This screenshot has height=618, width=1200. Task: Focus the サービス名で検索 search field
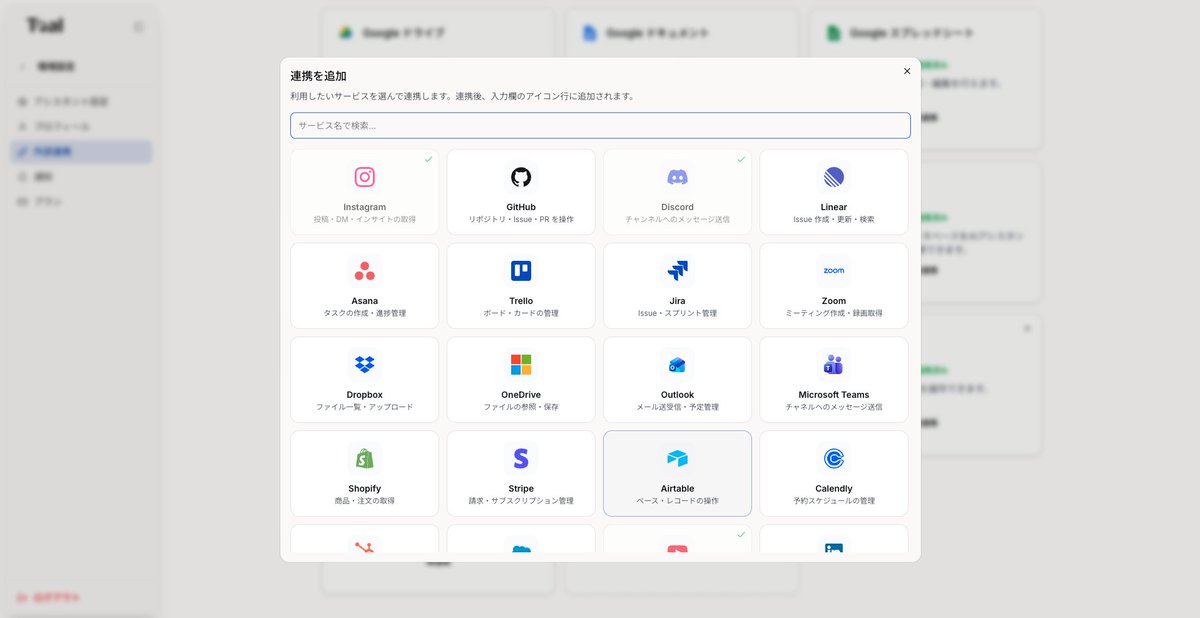[600, 125]
